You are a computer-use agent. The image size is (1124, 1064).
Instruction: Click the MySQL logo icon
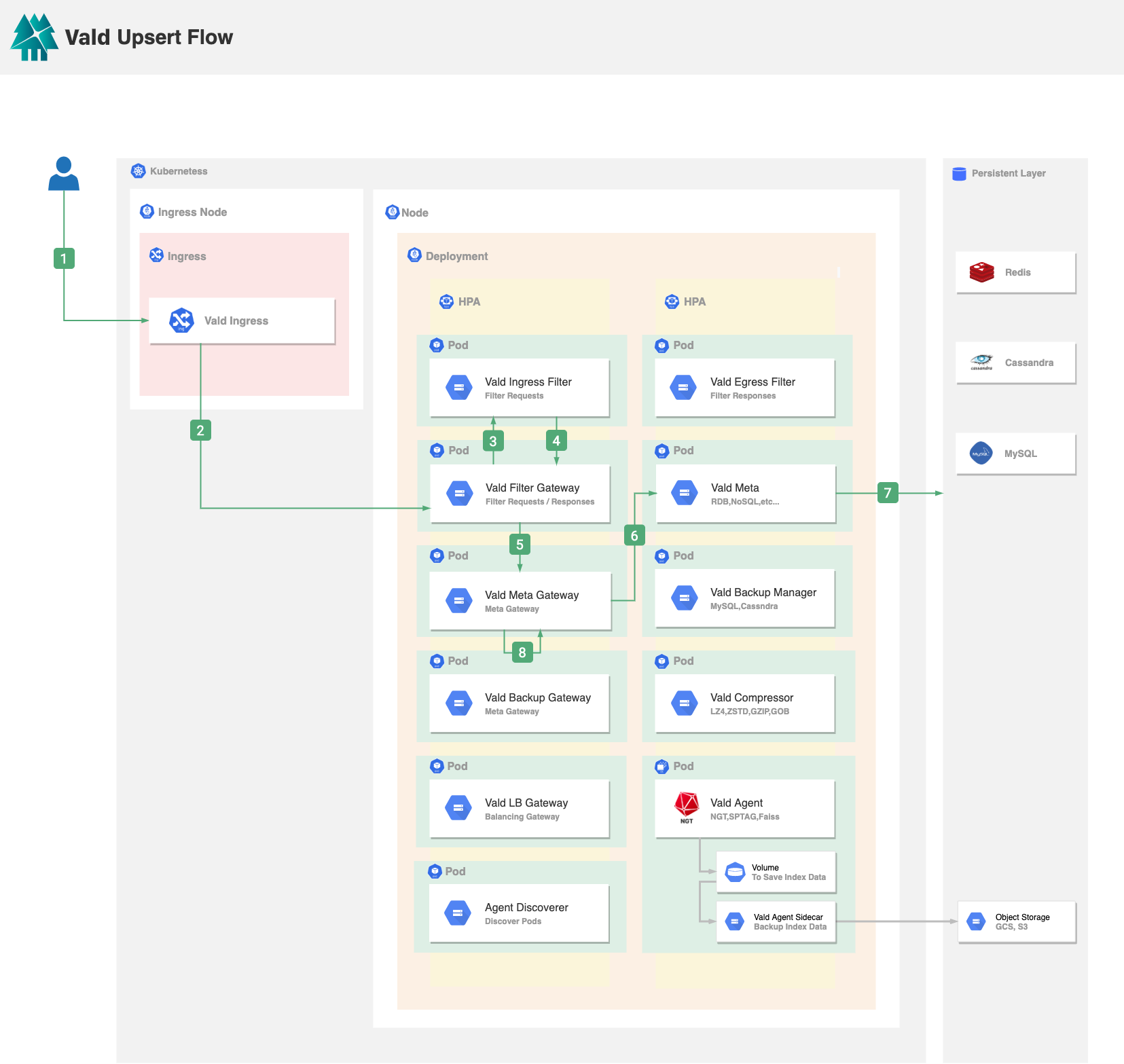point(981,453)
